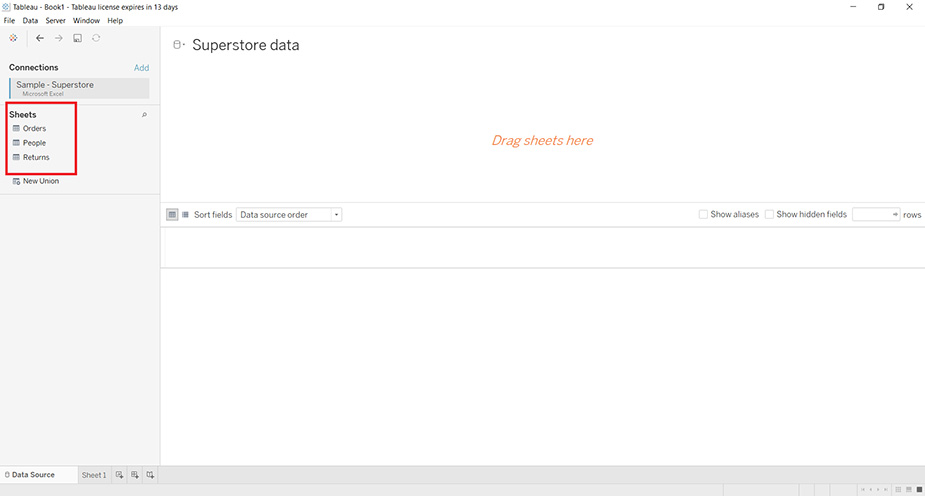Select the People sheet
Screen dimensions: 925x496
click(x=34, y=143)
